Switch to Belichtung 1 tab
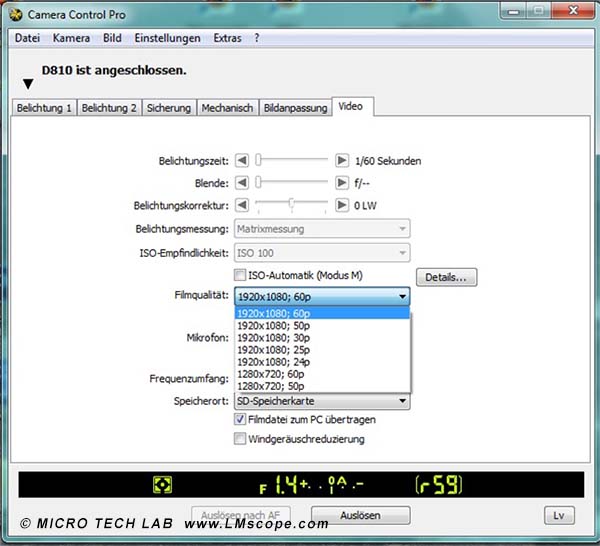Viewport: 600px width, 546px height. coord(44,108)
